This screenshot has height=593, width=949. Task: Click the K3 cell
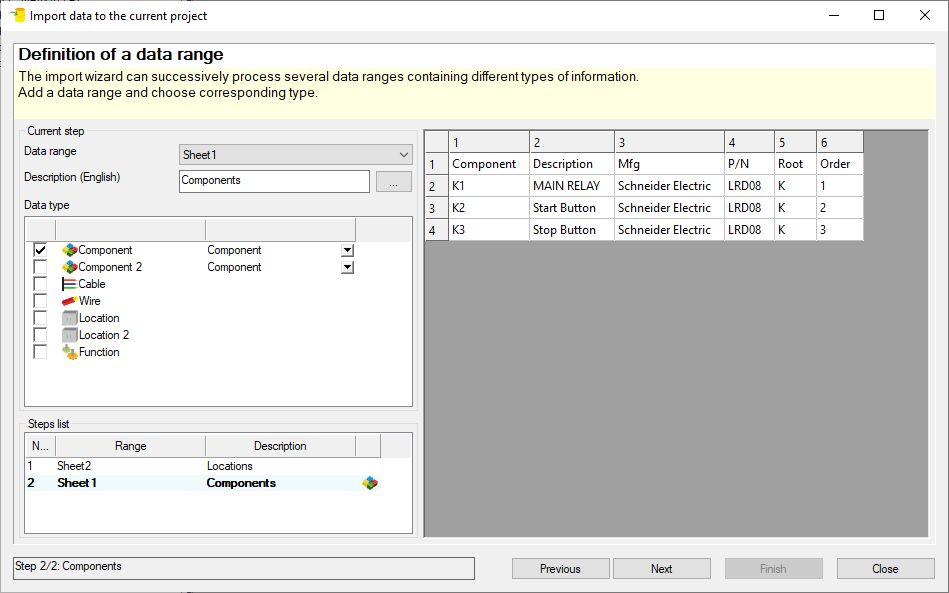[x=488, y=230]
